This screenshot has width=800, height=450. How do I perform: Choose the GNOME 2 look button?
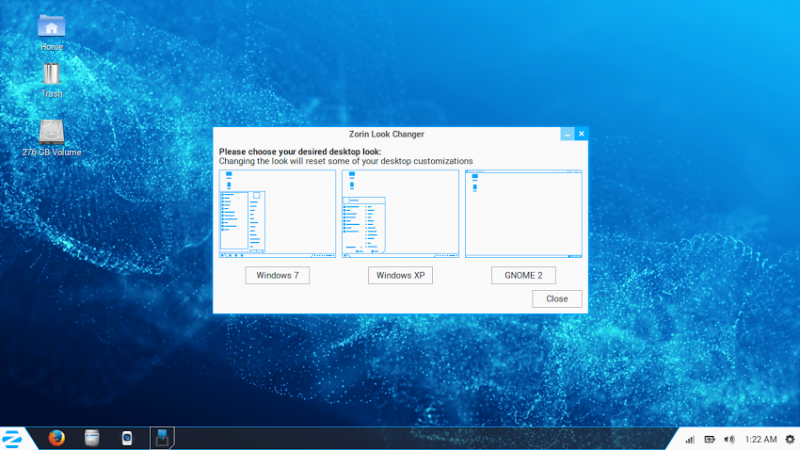523,276
